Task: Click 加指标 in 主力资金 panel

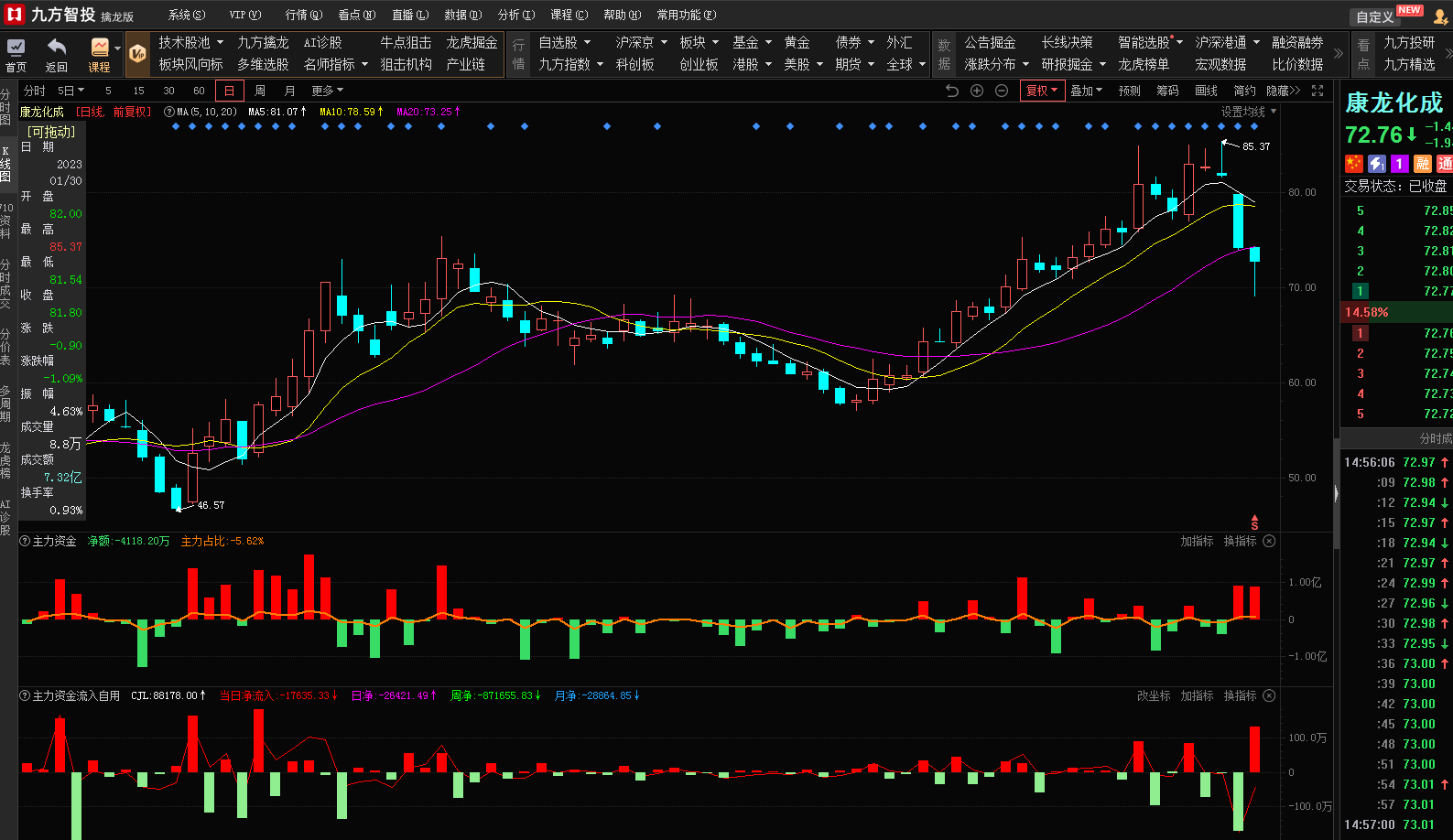Action: [x=1197, y=541]
